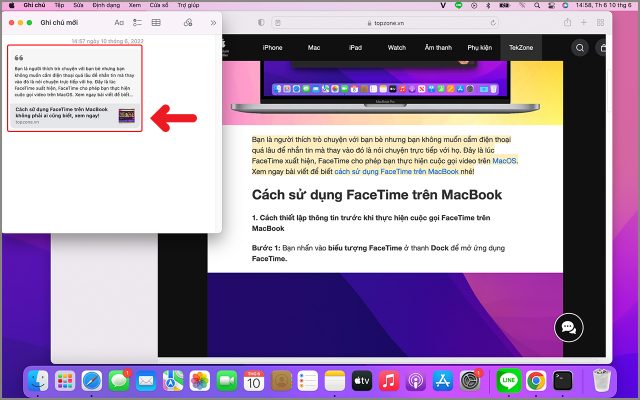
Task: Expand the hidden toolbar items chevron
Action: point(212,21)
